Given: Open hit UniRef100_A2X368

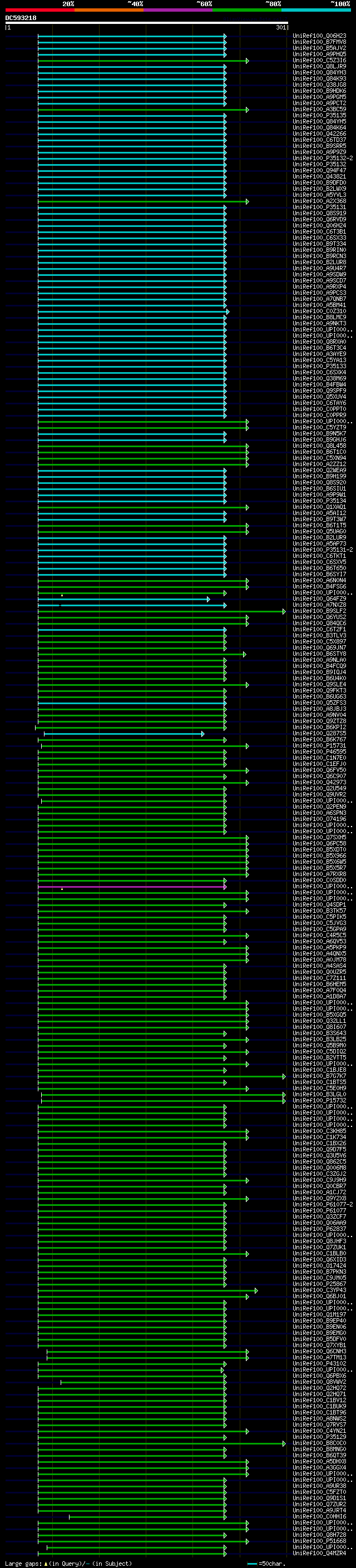Looking at the screenshot, I should 319,201.
